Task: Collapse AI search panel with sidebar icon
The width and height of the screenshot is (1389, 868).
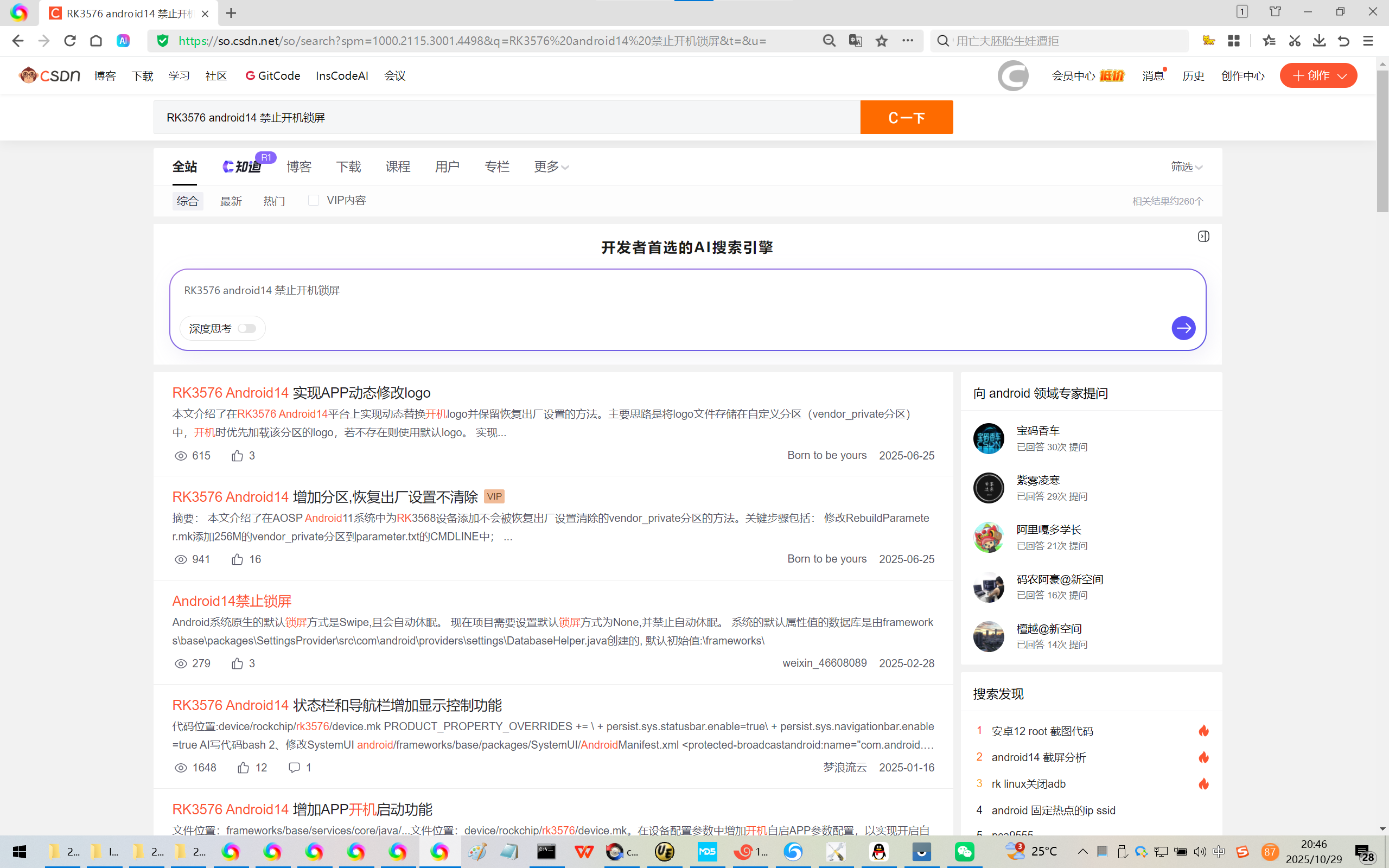Action: (1203, 237)
